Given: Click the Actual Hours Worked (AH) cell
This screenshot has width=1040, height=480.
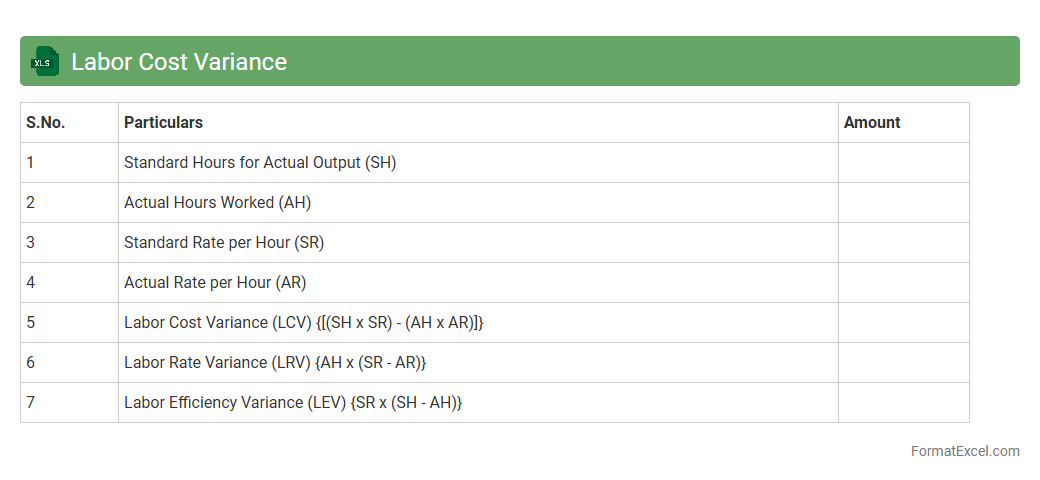Looking at the screenshot, I should pos(217,202).
